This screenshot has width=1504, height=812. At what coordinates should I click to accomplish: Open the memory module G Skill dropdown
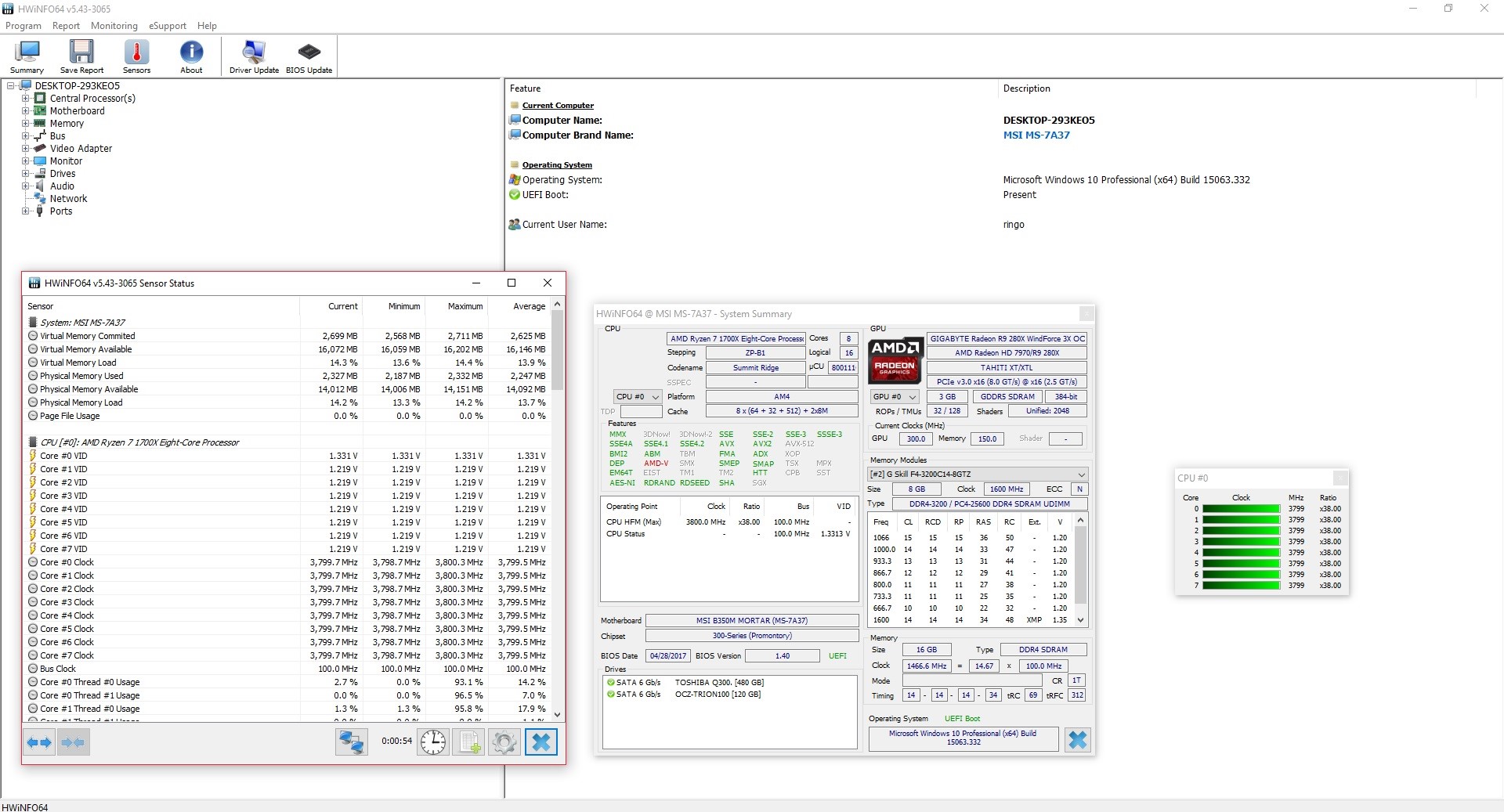978,475
